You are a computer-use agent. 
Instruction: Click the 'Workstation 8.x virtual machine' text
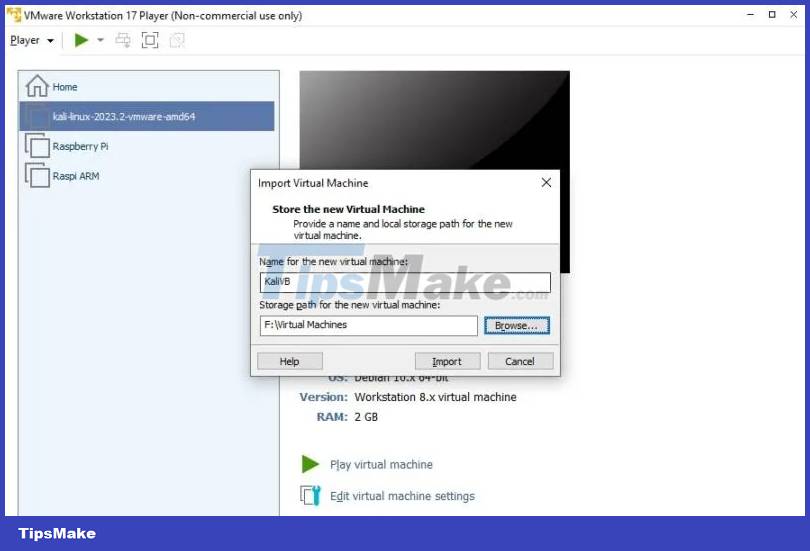pyautogui.click(x=435, y=397)
